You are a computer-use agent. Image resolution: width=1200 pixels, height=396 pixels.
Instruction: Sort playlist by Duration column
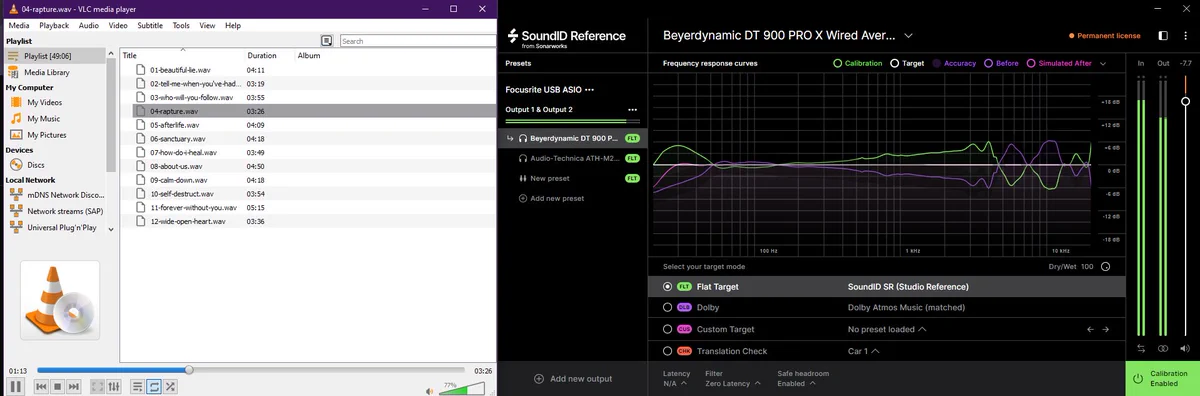[x=262, y=56]
